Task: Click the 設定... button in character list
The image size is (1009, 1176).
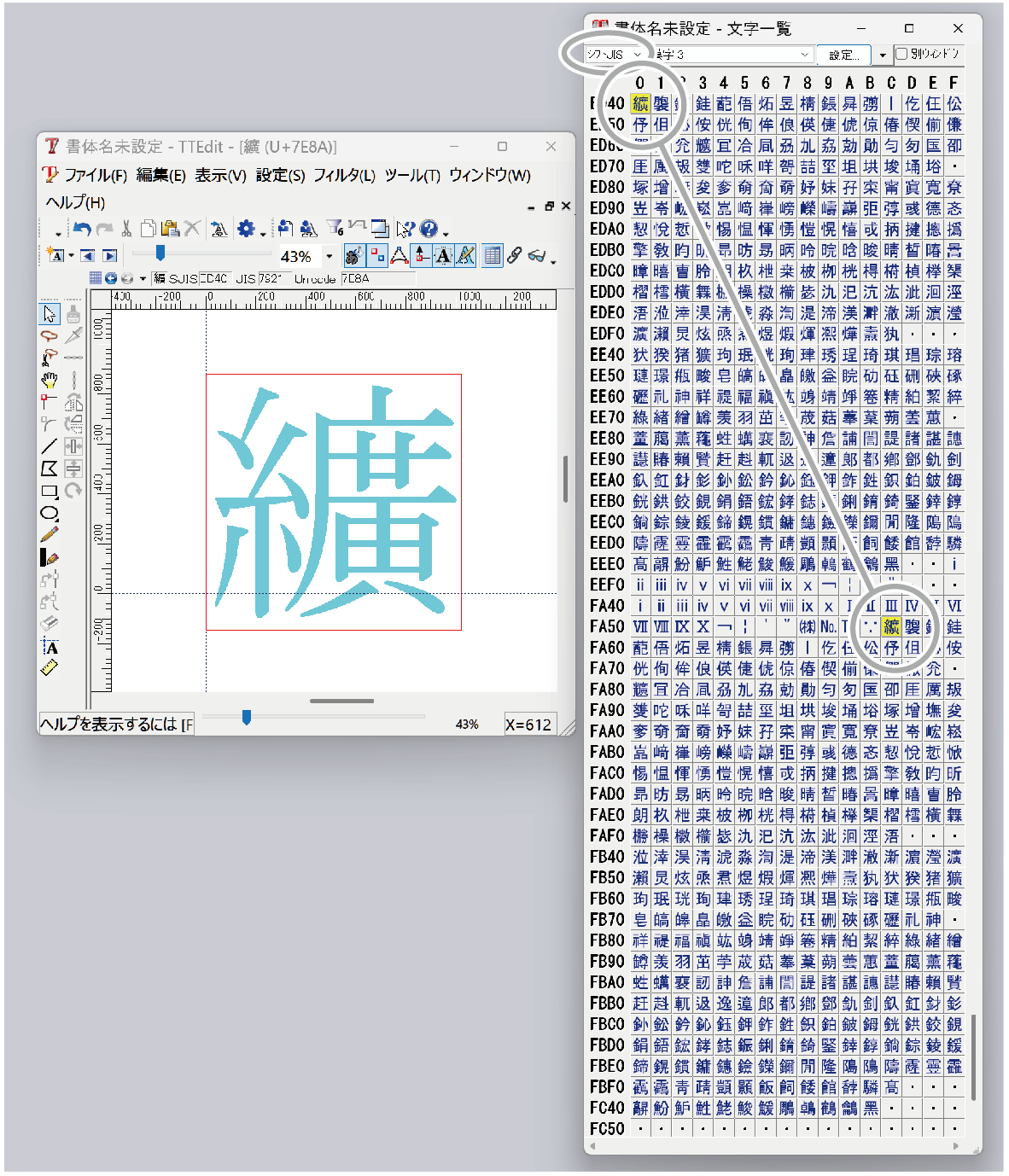Action: tap(844, 55)
